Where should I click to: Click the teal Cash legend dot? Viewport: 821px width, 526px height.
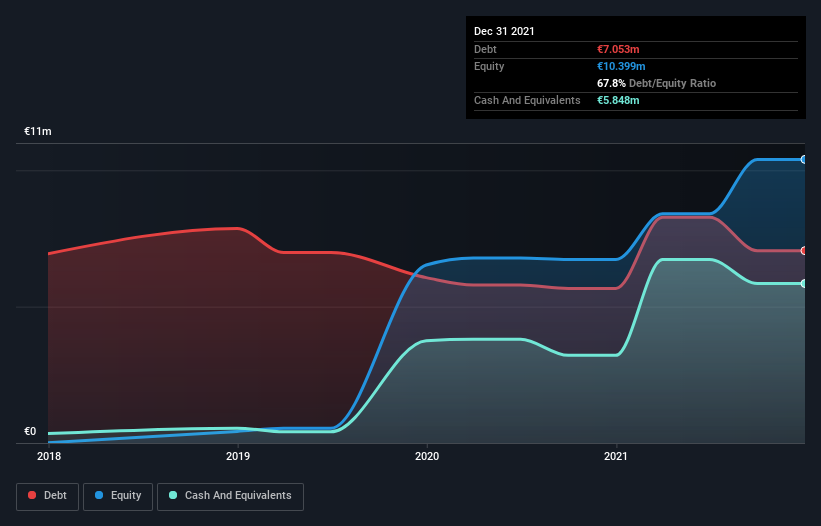[x=173, y=495]
